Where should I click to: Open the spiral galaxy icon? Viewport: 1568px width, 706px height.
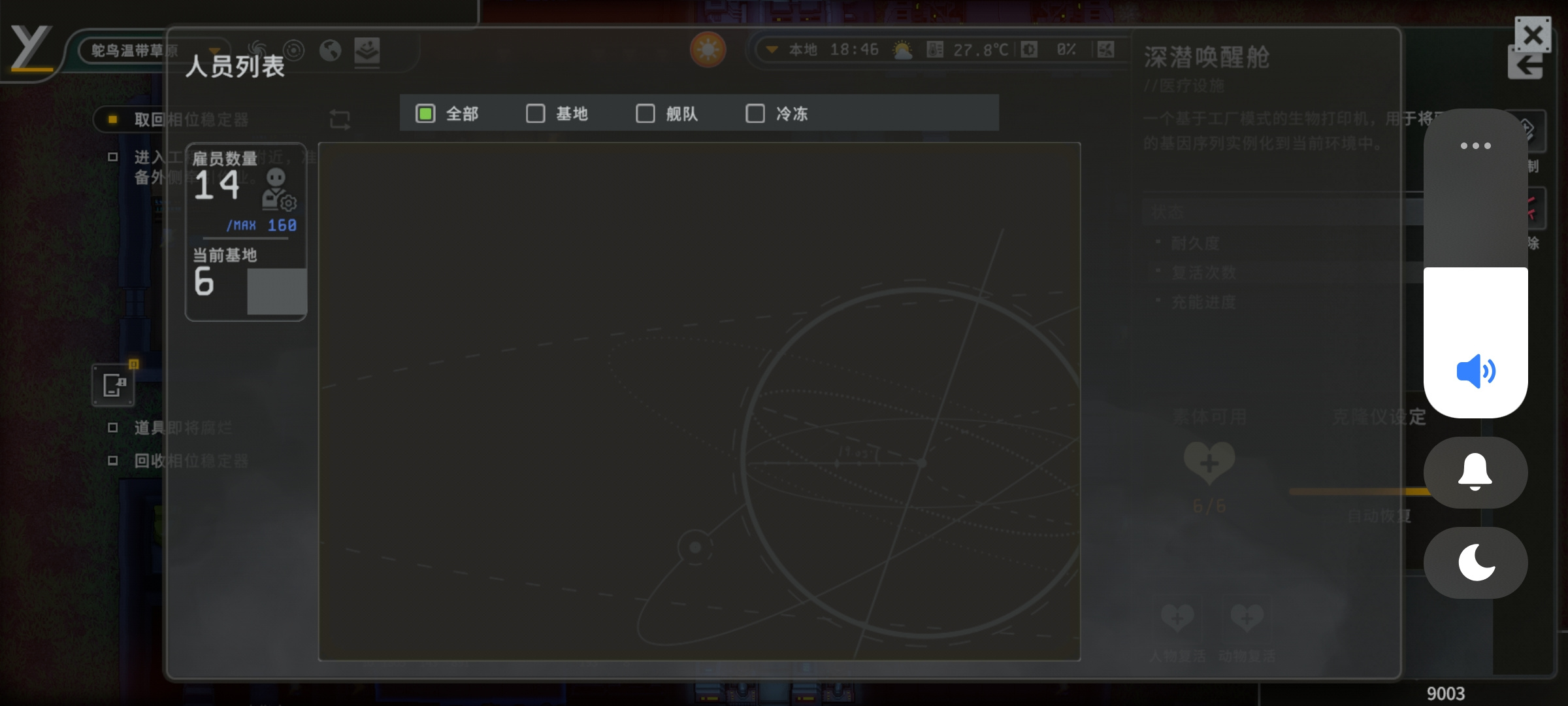(x=257, y=50)
